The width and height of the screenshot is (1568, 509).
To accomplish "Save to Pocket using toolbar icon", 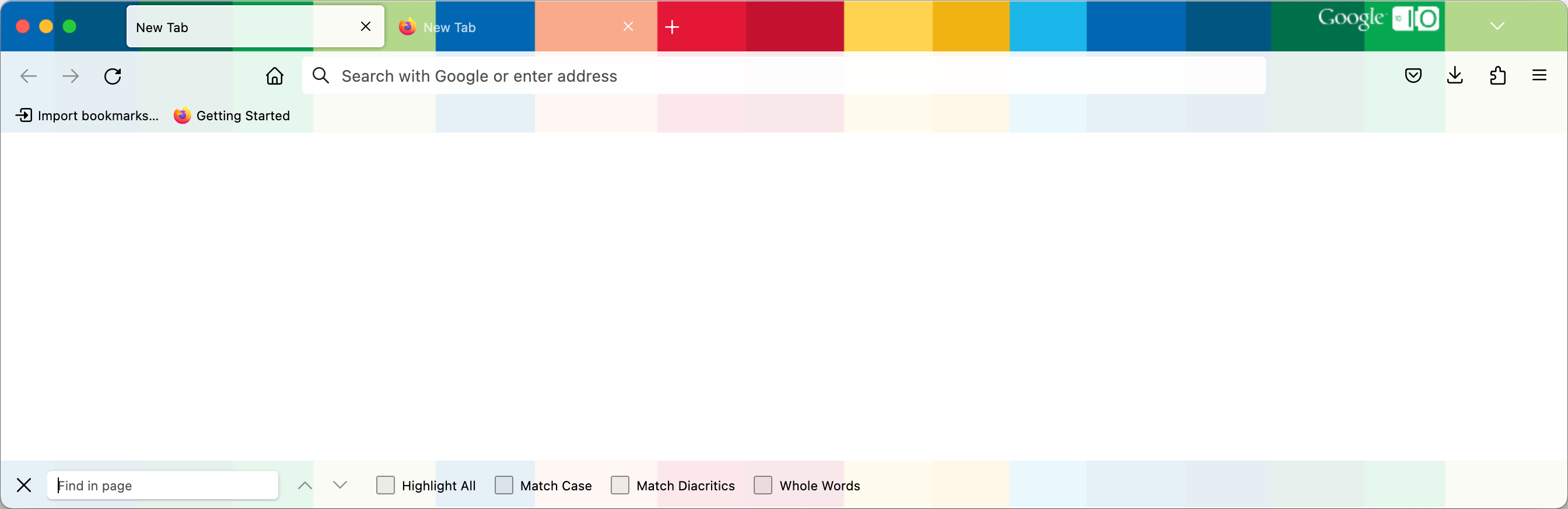I will pos(1413,75).
